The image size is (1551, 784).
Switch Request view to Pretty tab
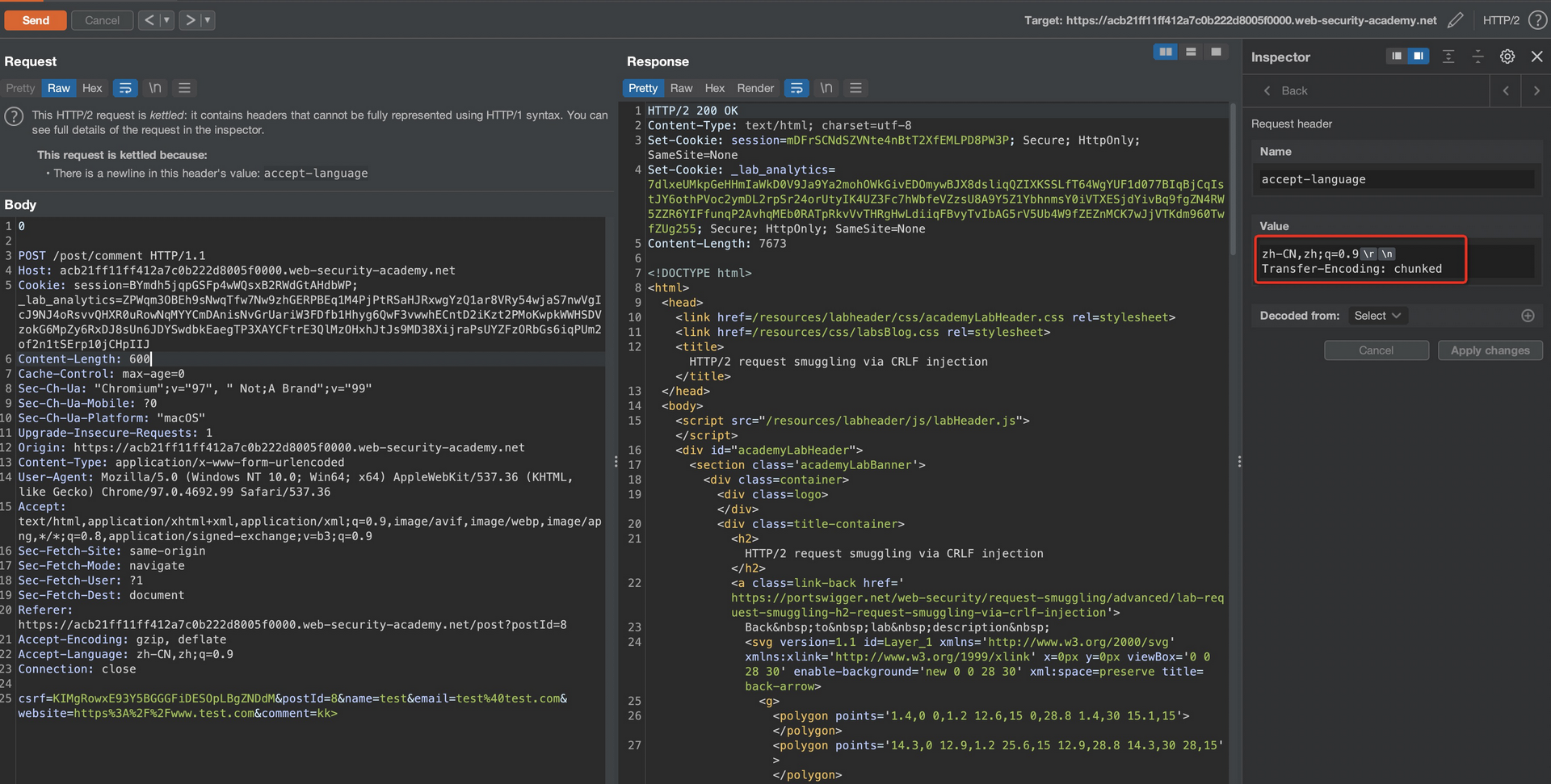20,88
